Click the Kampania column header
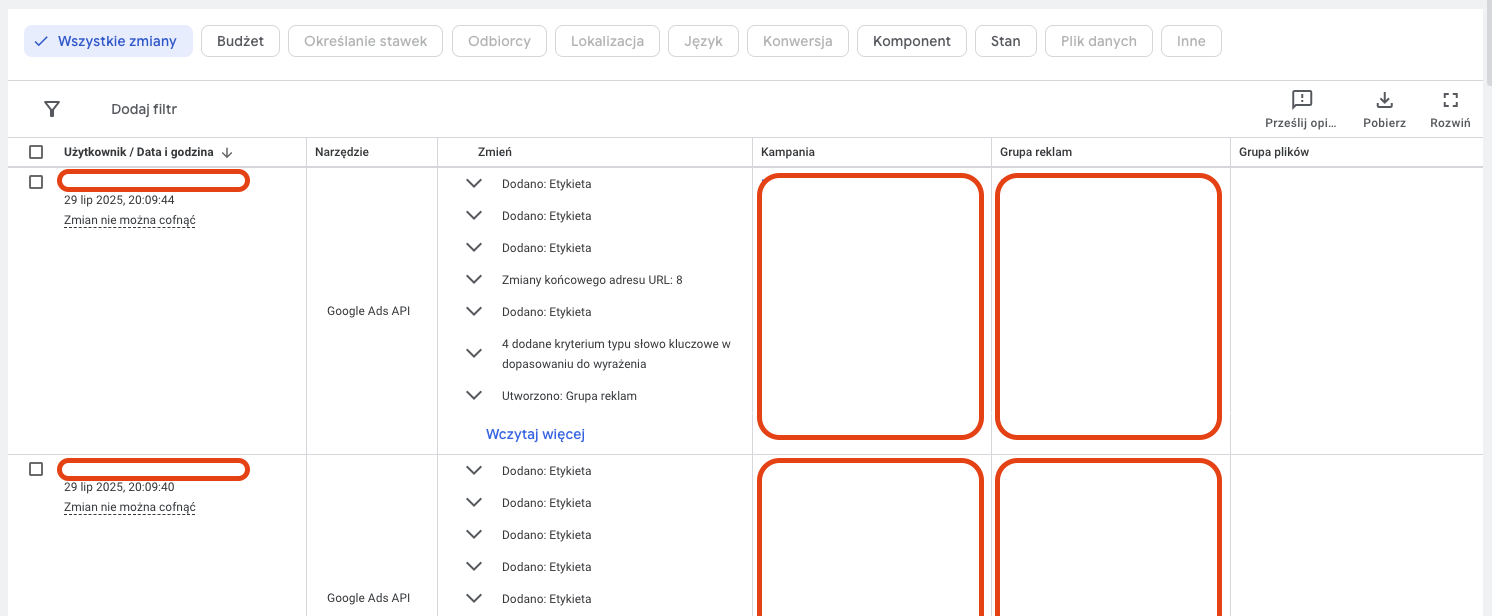The width and height of the screenshot is (1492, 616). click(x=787, y=152)
